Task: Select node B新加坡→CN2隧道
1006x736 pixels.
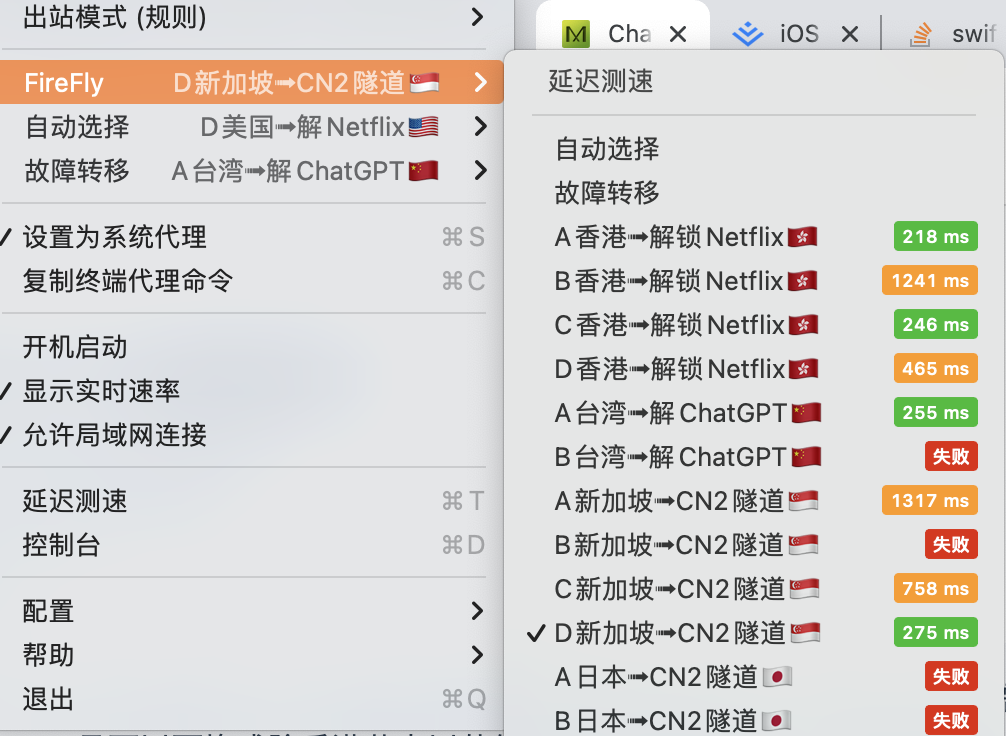Action: (x=754, y=544)
